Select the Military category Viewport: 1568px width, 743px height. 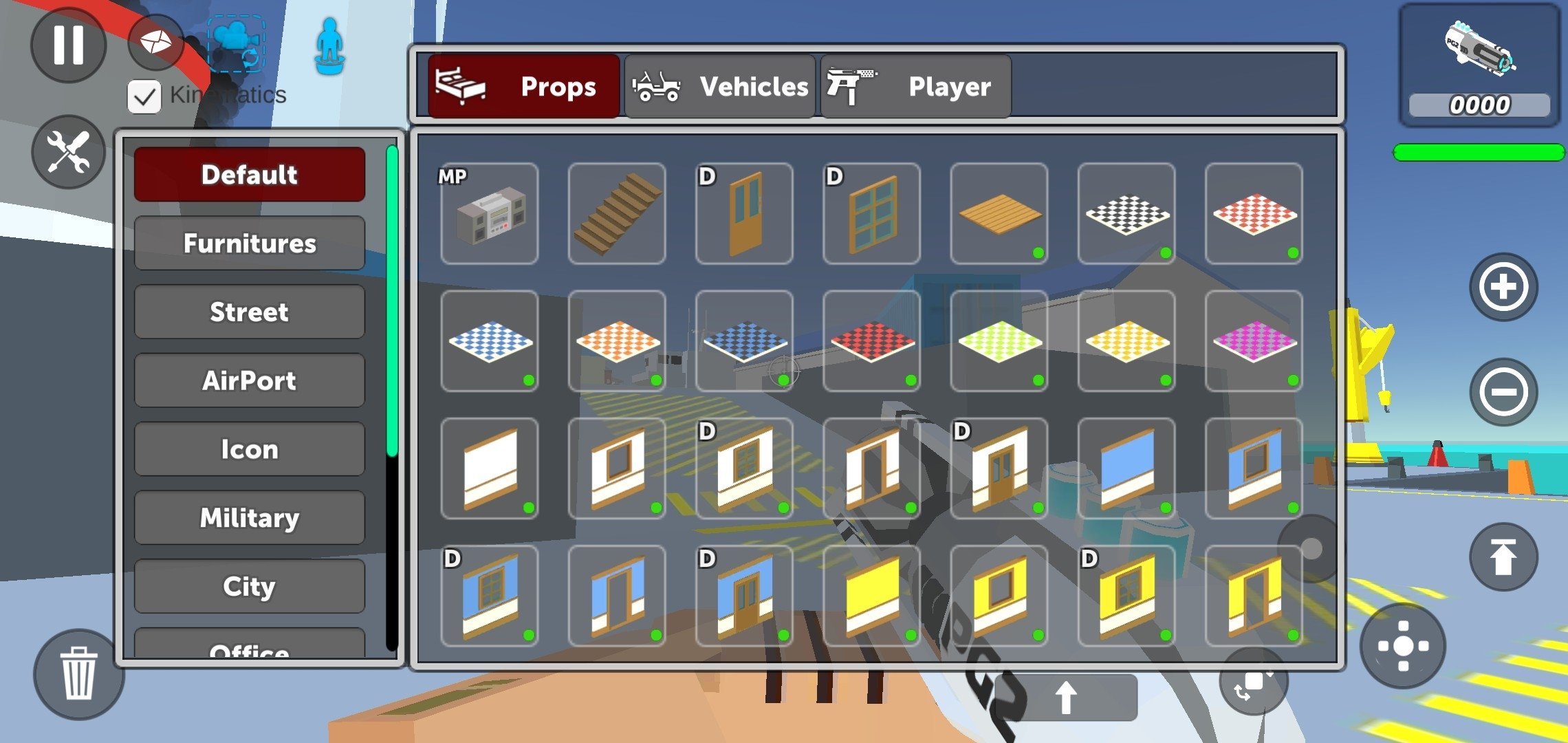[x=247, y=517]
